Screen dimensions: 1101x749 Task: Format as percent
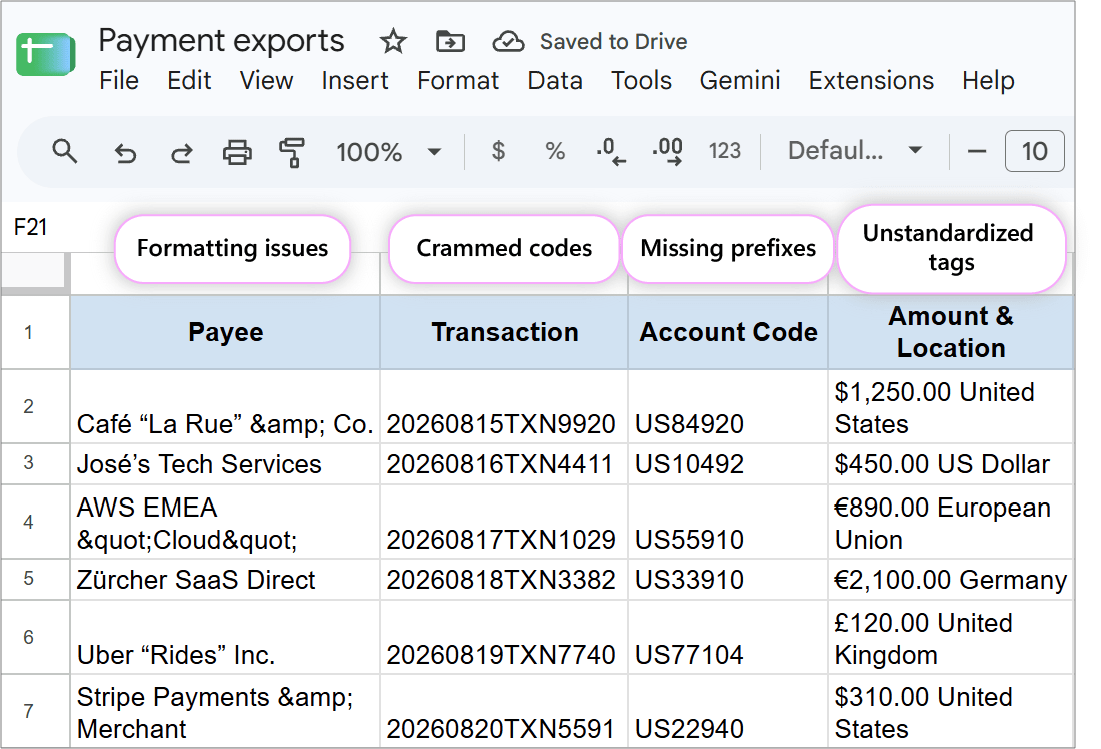[555, 151]
